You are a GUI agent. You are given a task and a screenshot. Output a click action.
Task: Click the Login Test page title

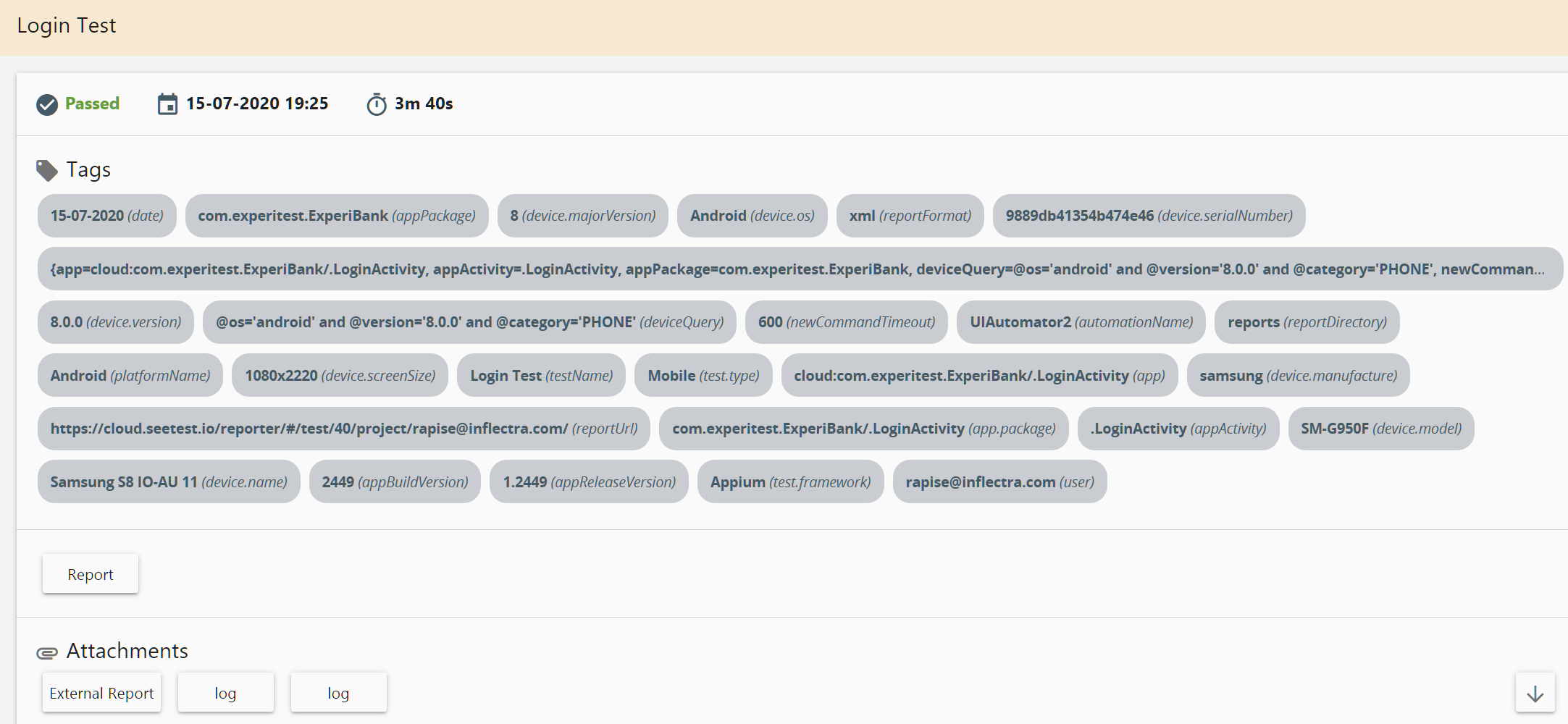(x=67, y=26)
